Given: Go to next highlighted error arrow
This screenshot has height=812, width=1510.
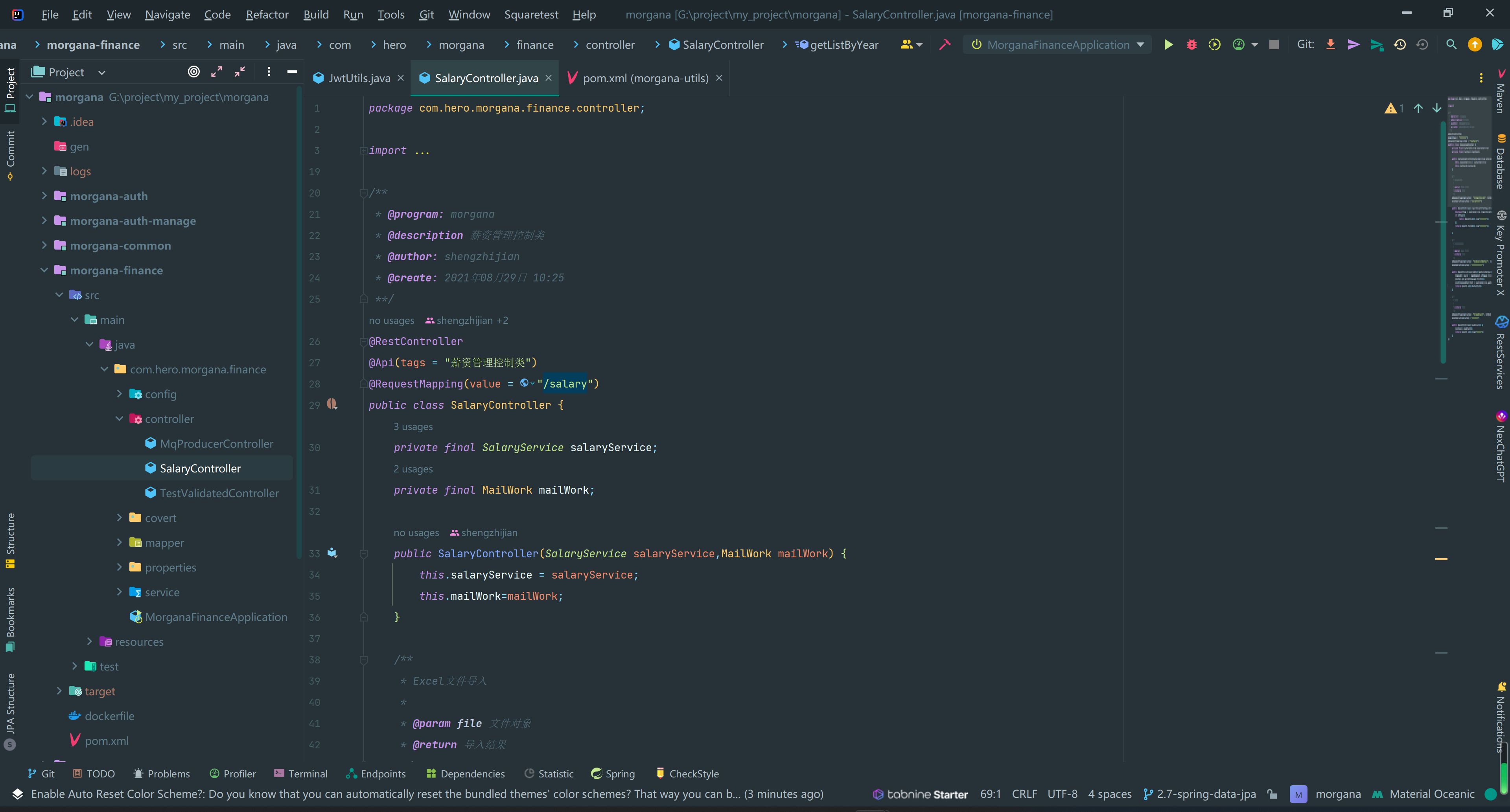Looking at the screenshot, I should click(x=1437, y=108).
